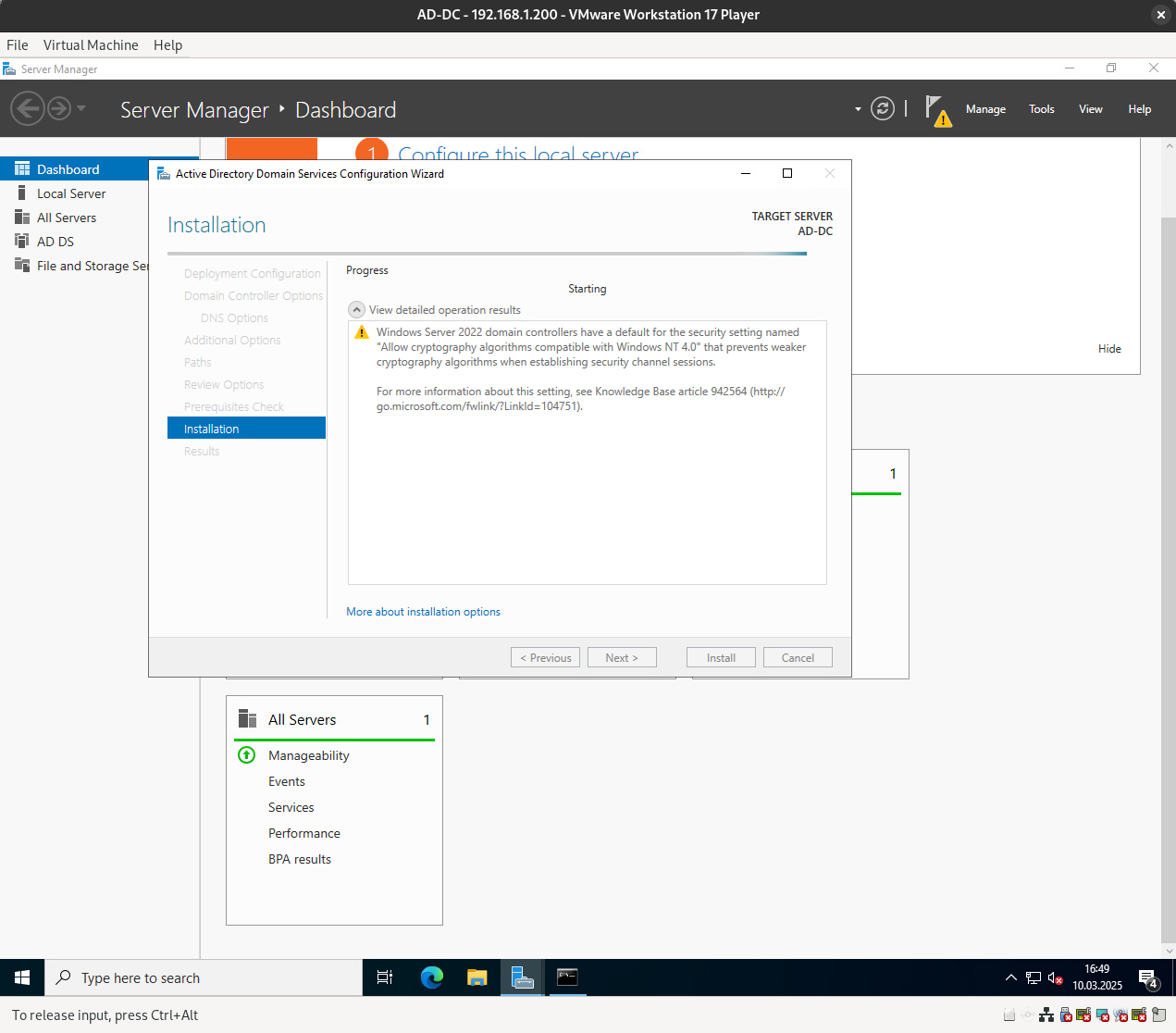Open the Command Prompt taskbar icon

click(567, 977)
